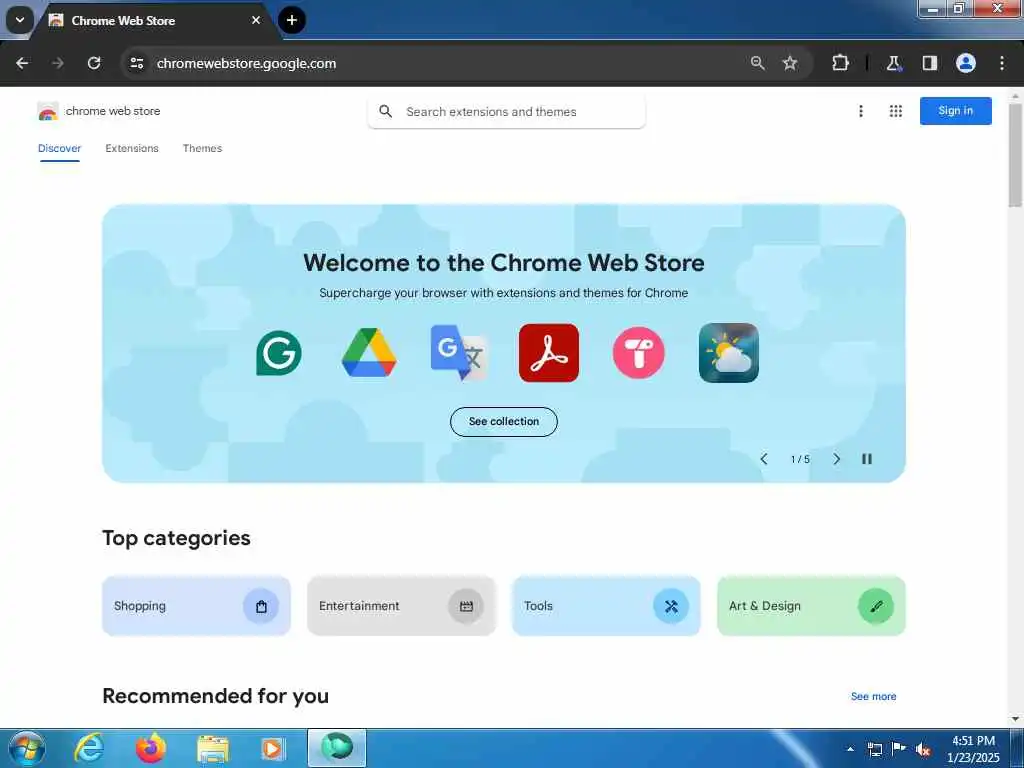1024x768 pixels.
Task: Open the Google apps grid icon
Action: pos(896,111)
